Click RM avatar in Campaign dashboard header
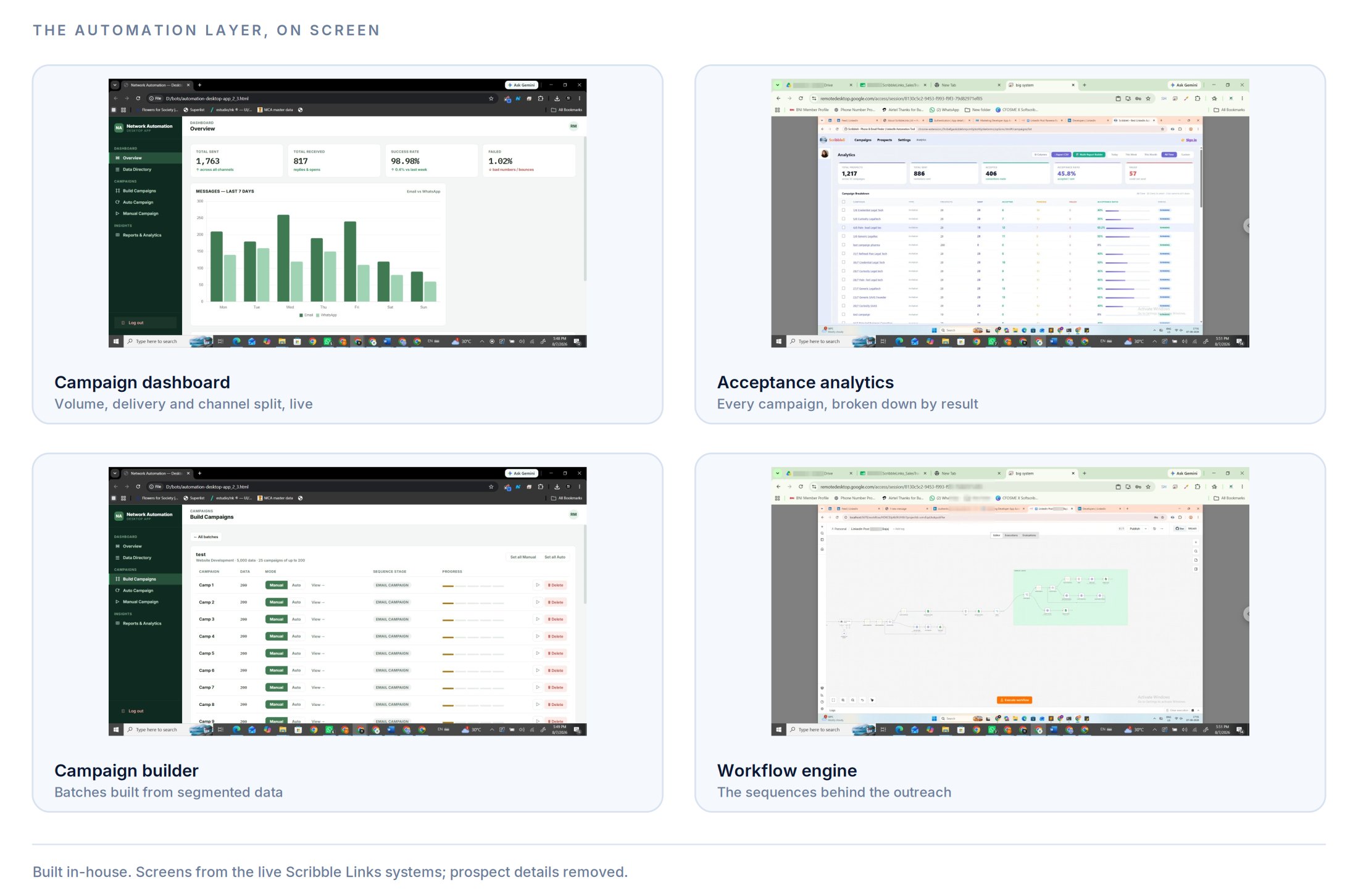The width and height of the screenshot is (1358, 896). tap(573, 126)
